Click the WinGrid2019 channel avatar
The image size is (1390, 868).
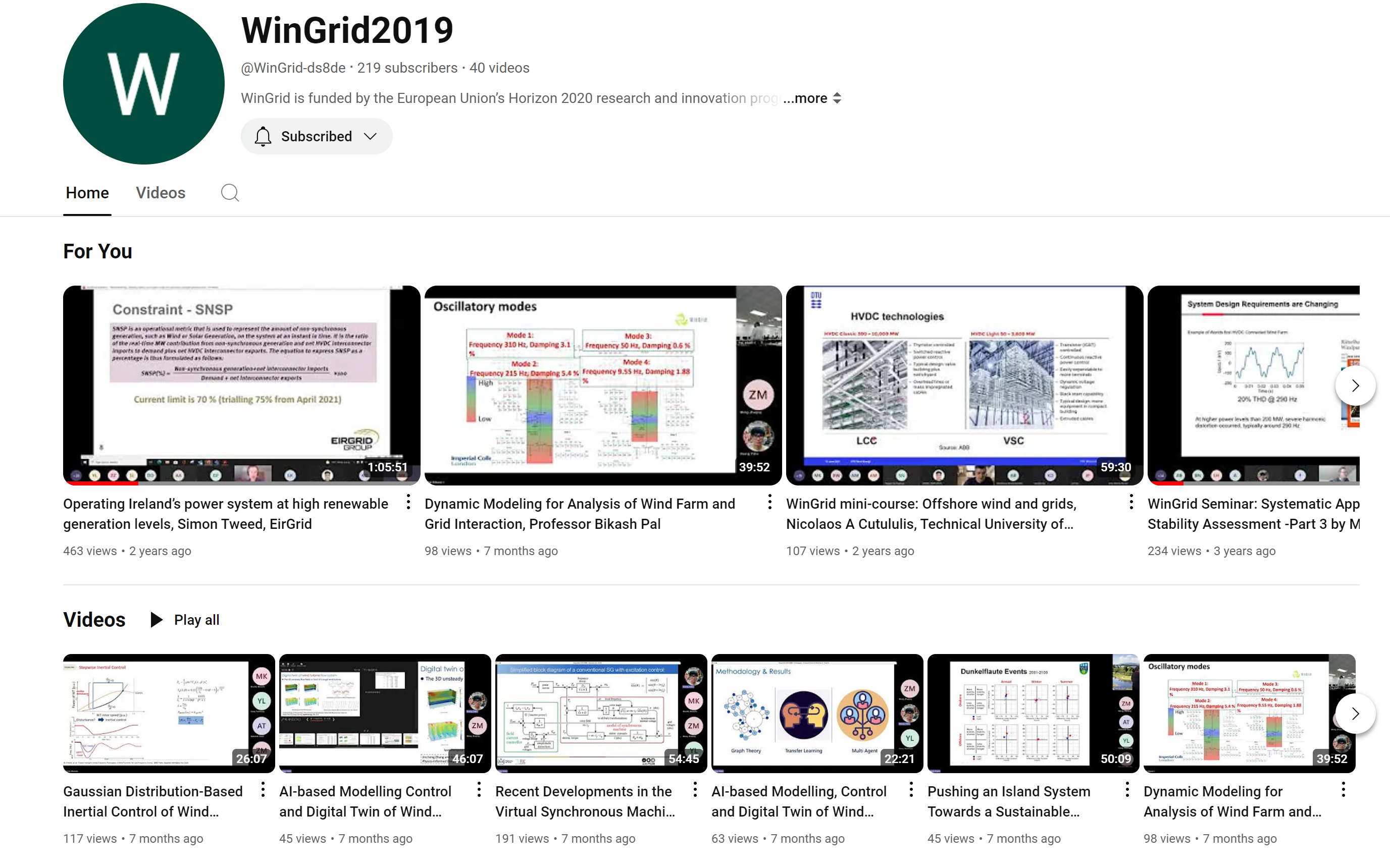tap(143, 84)
